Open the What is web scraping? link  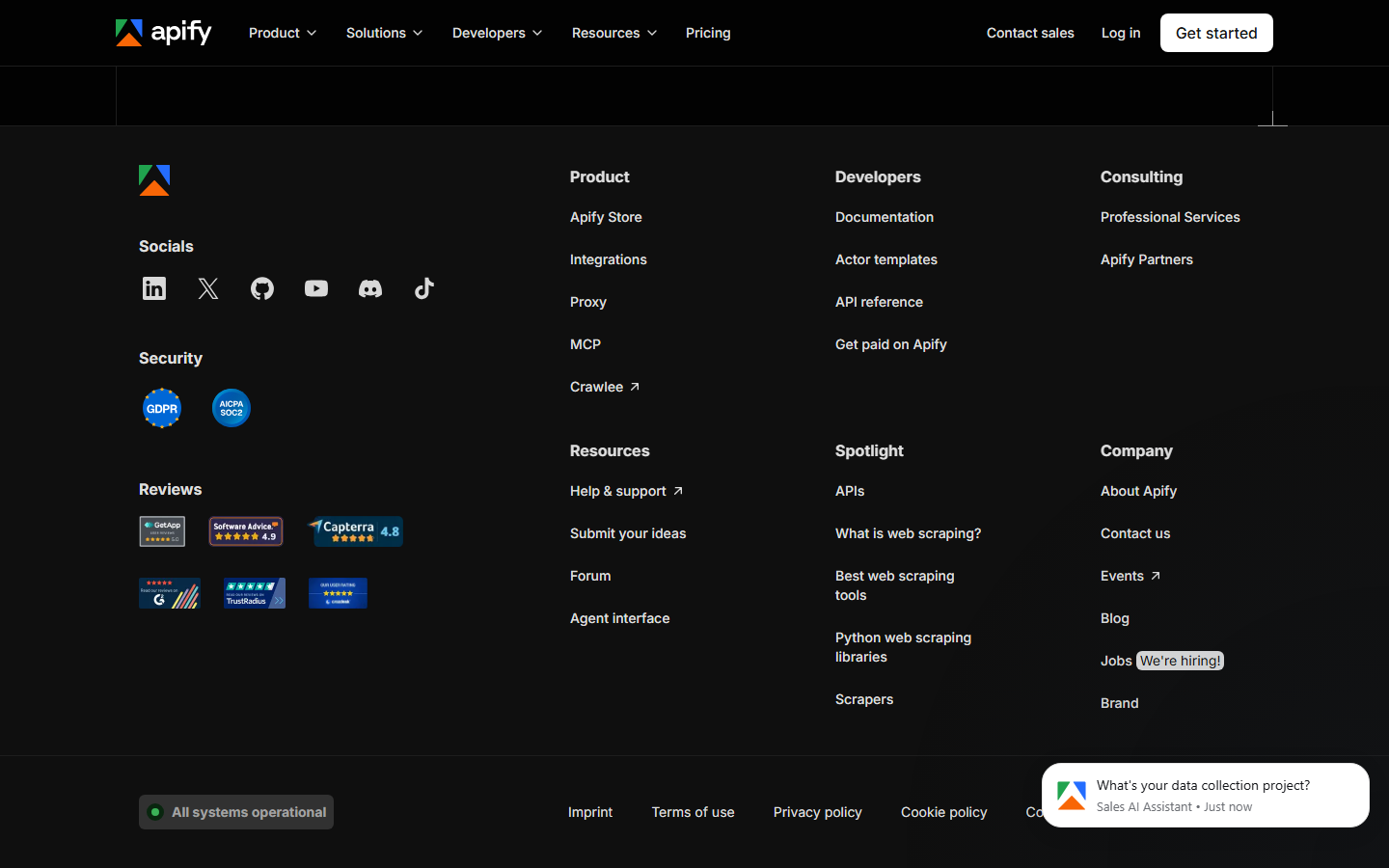point(909,533)
